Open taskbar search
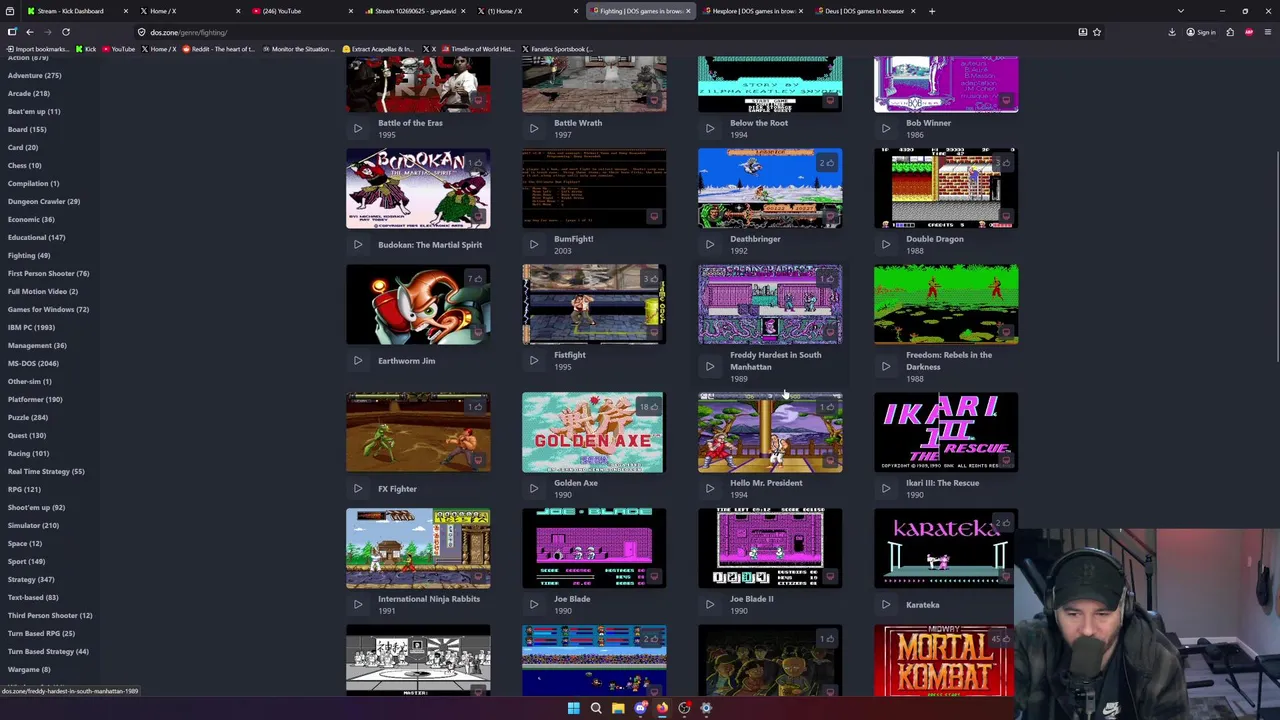Viewport: 1280px width, 720px height. (x=596, y=708)
